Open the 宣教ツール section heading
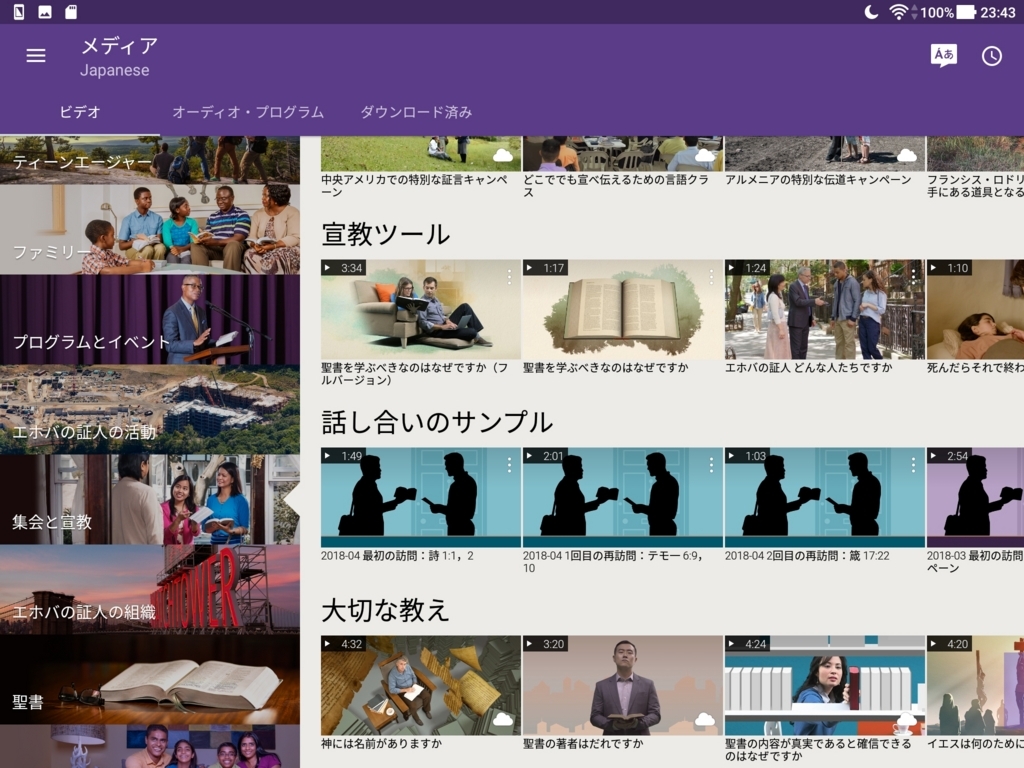Viewport: 1024px width, 768px height. (385, 234)
